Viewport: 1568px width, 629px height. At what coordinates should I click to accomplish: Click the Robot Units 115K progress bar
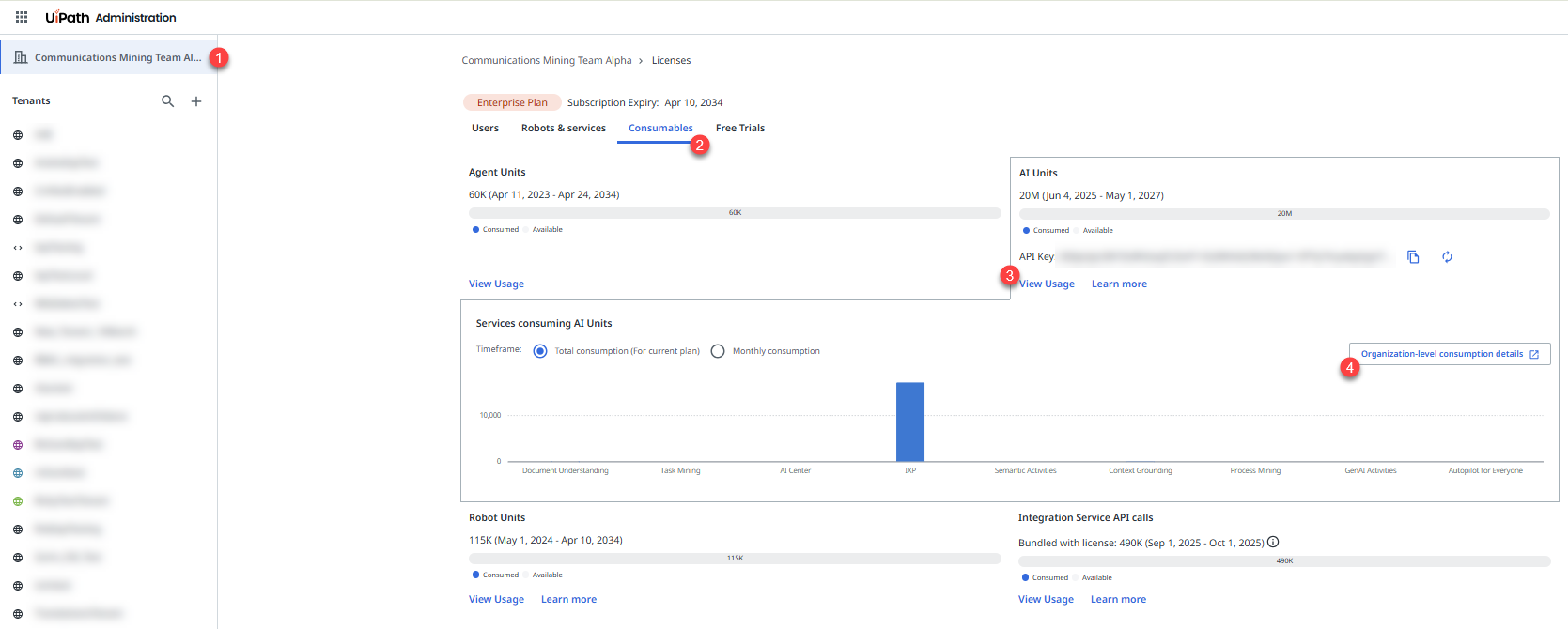735,559
